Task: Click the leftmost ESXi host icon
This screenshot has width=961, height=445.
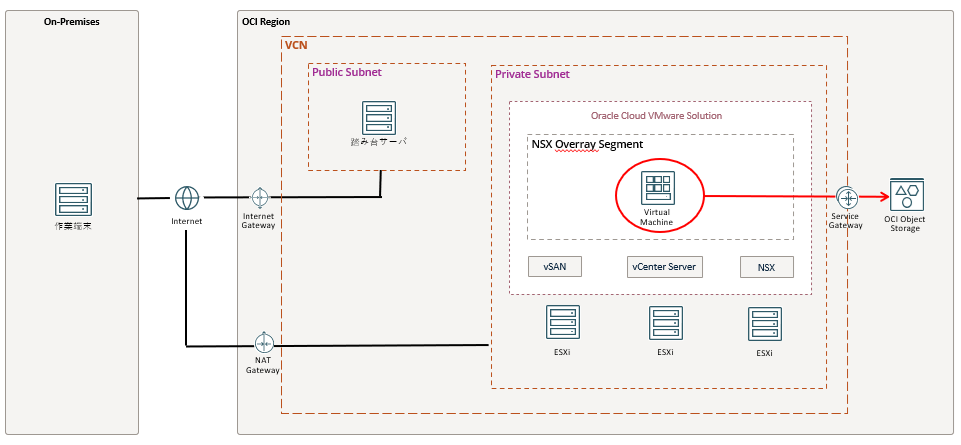Action: (x=563, y=324)
